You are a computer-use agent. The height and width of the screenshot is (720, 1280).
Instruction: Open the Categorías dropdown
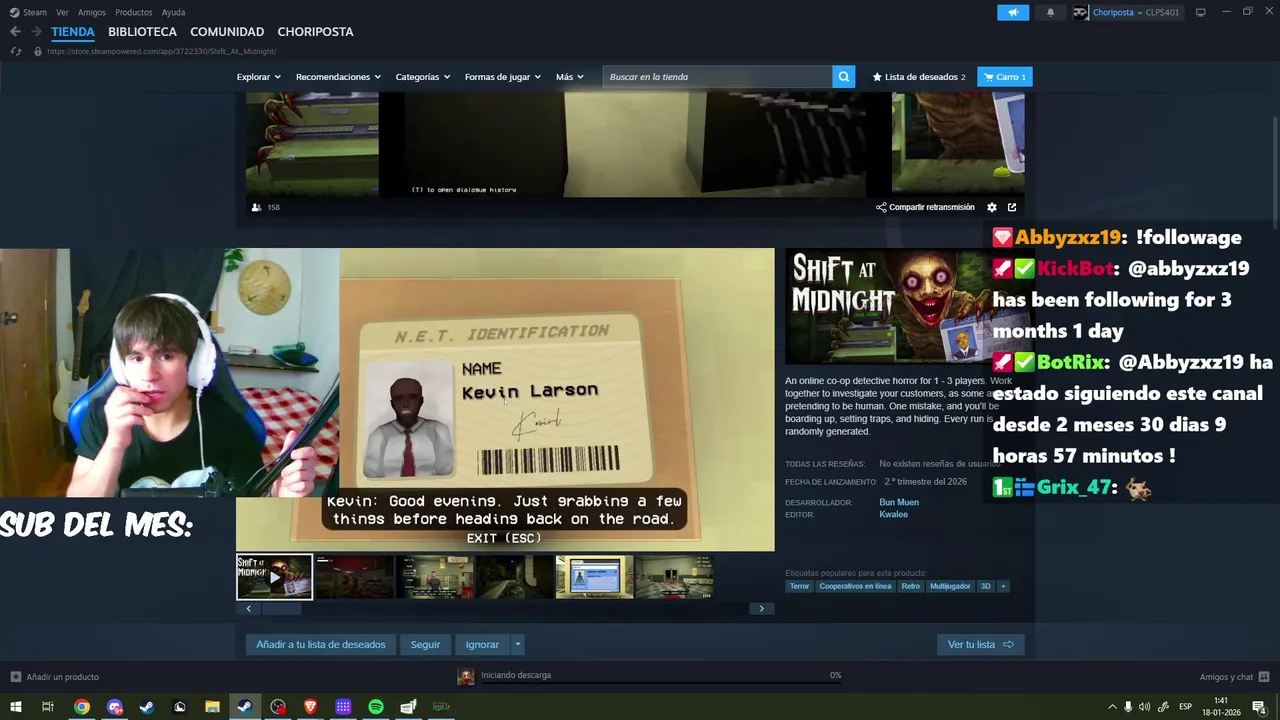[422, 77]
